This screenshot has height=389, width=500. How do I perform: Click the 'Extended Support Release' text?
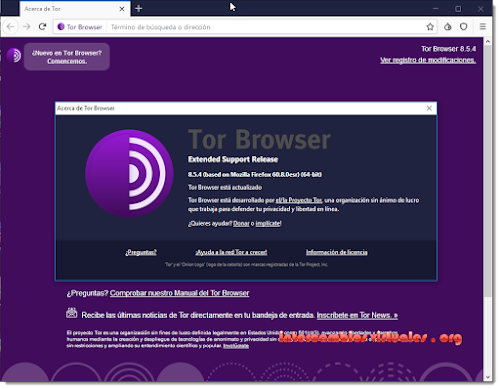pyautogui.click(x=233, y=160)
